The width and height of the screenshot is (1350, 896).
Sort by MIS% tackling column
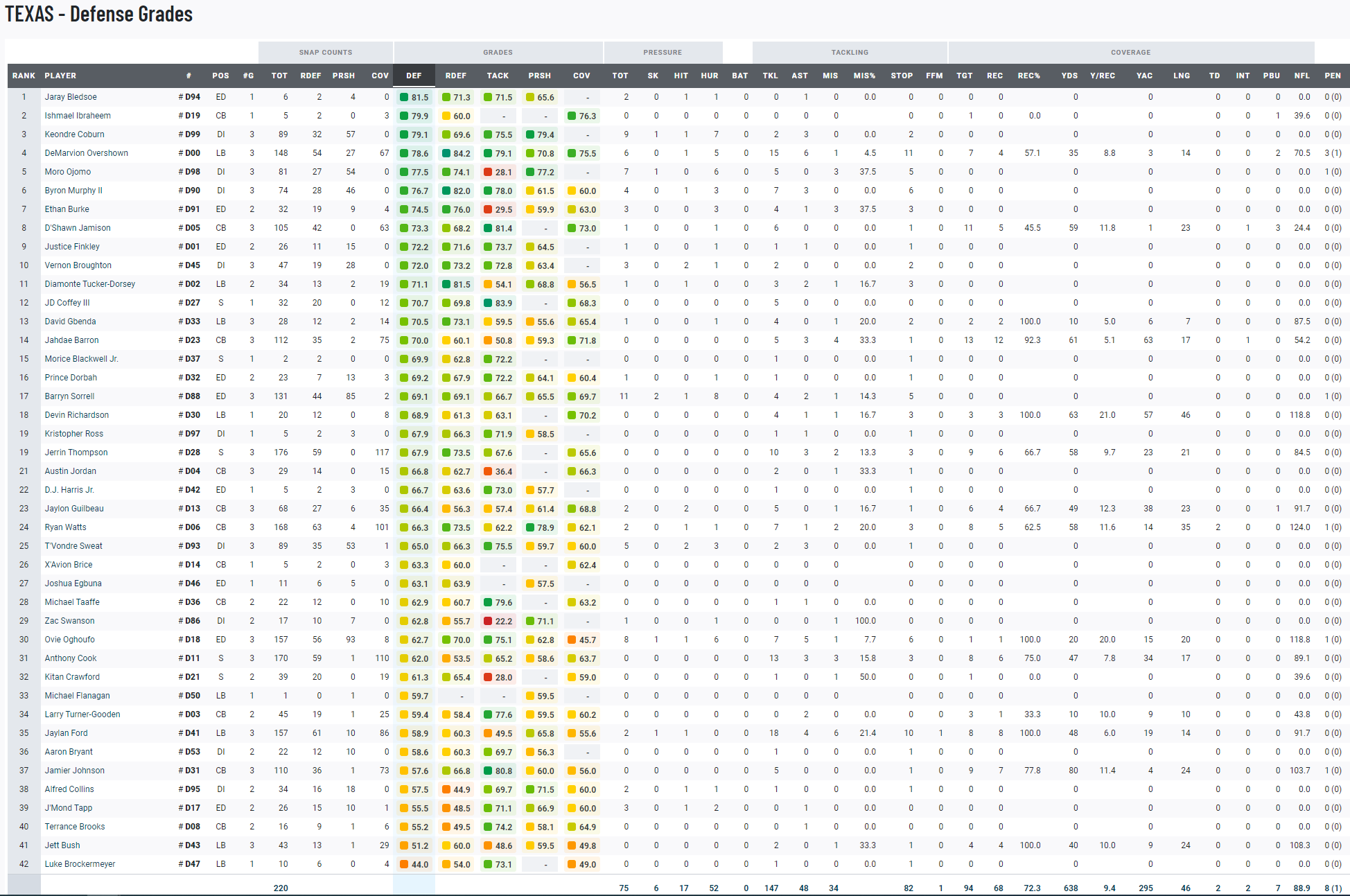pos(864,76)
